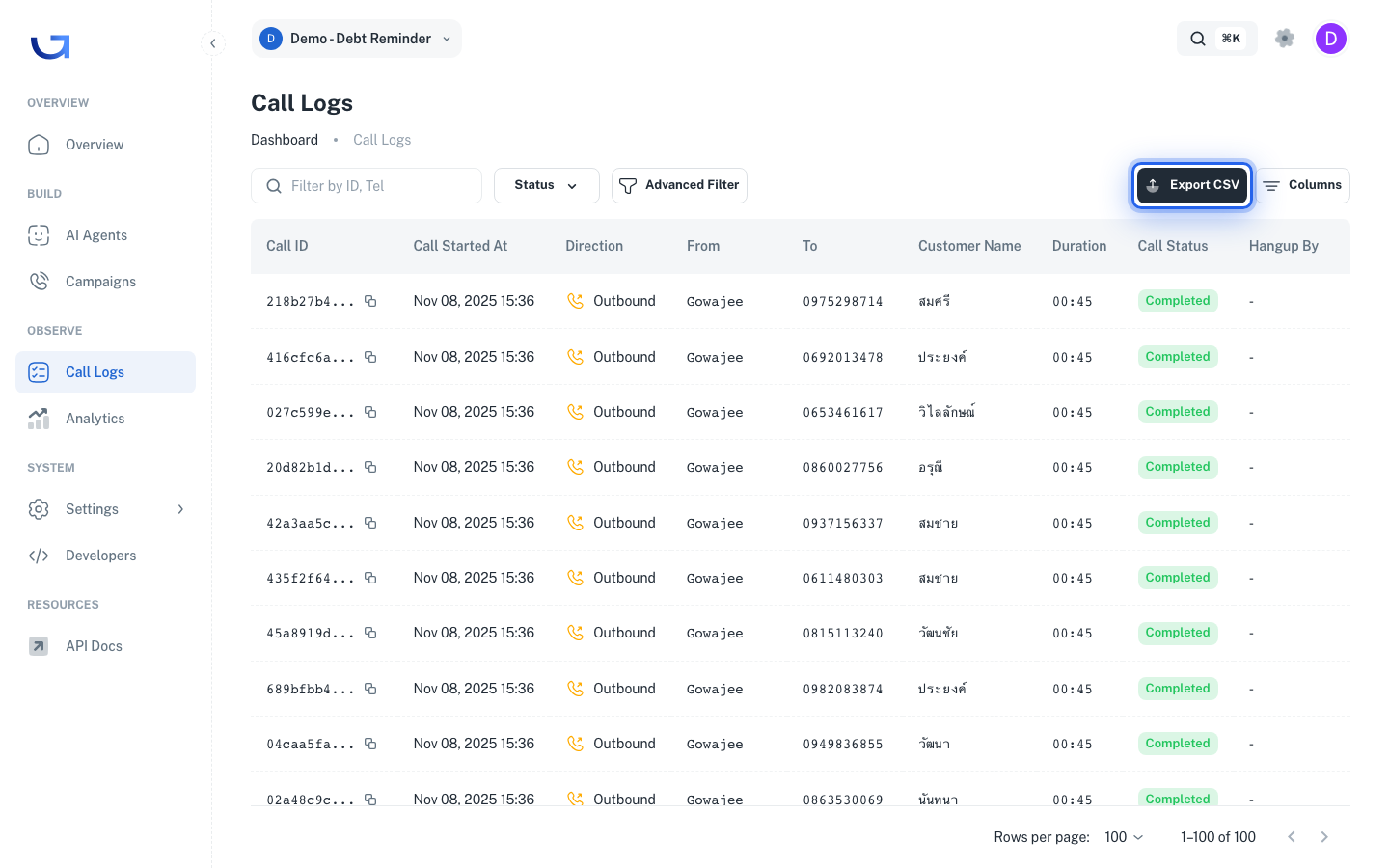Image resolution: width=1389 pixels, height=868 pixels.
Task: Copy call ID 45a8919d
Action: tap(370, 633)
